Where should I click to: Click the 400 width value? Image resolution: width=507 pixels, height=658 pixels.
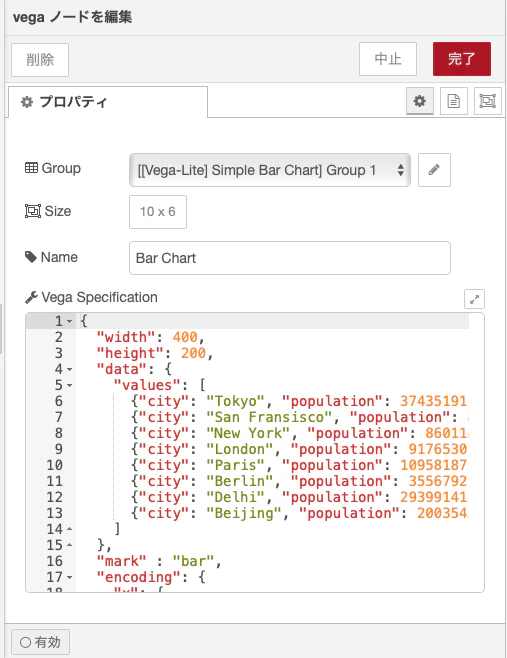click(x=185, y=337)
